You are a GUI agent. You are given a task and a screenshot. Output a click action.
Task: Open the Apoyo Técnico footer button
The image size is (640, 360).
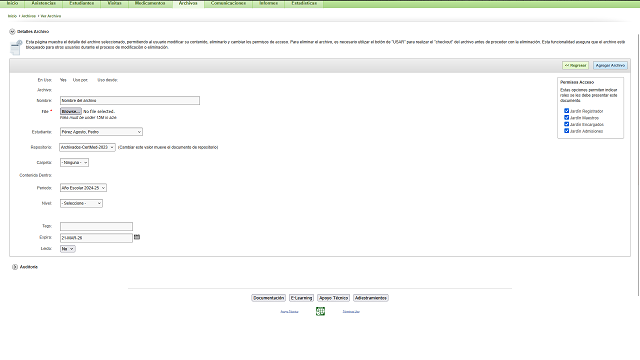(333, 298)
